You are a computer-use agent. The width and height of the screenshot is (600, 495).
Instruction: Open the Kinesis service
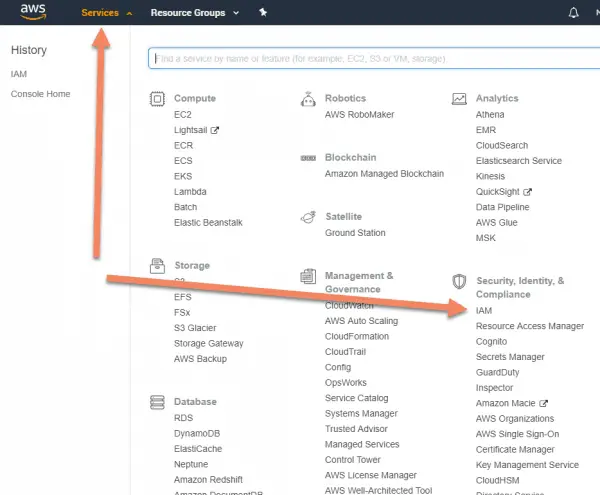coord(490,176)
